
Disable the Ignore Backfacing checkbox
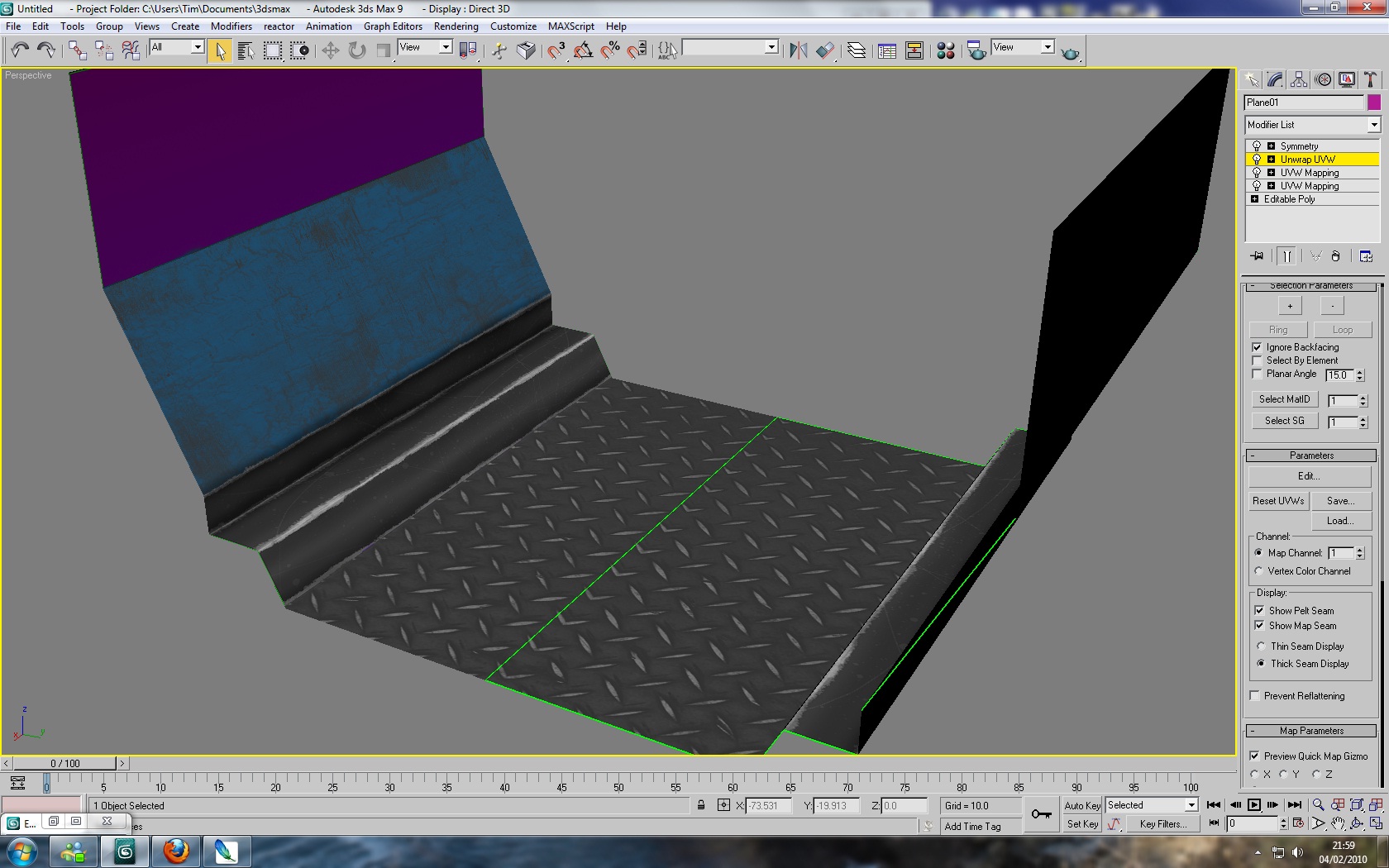(x=1257, y=347)
